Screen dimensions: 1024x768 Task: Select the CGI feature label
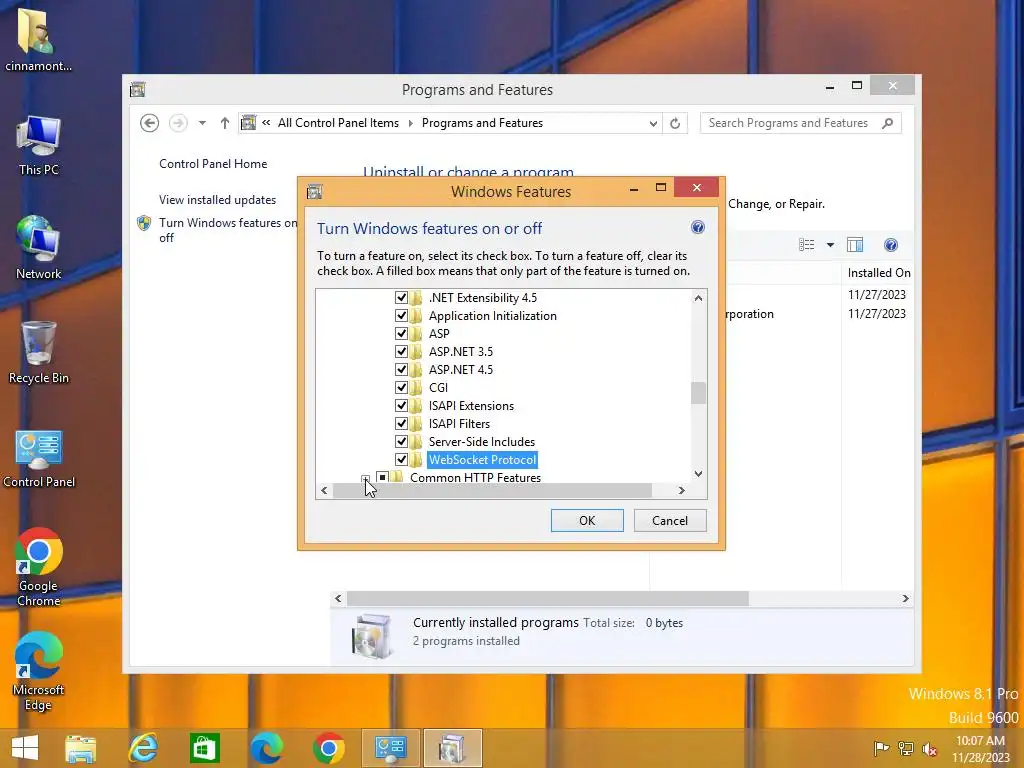(x=438, y=387)
